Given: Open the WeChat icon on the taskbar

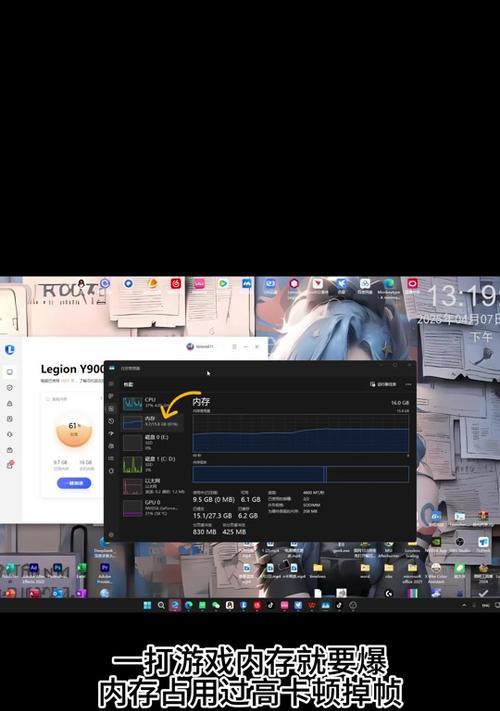Looking at the screenshot, I should 216,605.
